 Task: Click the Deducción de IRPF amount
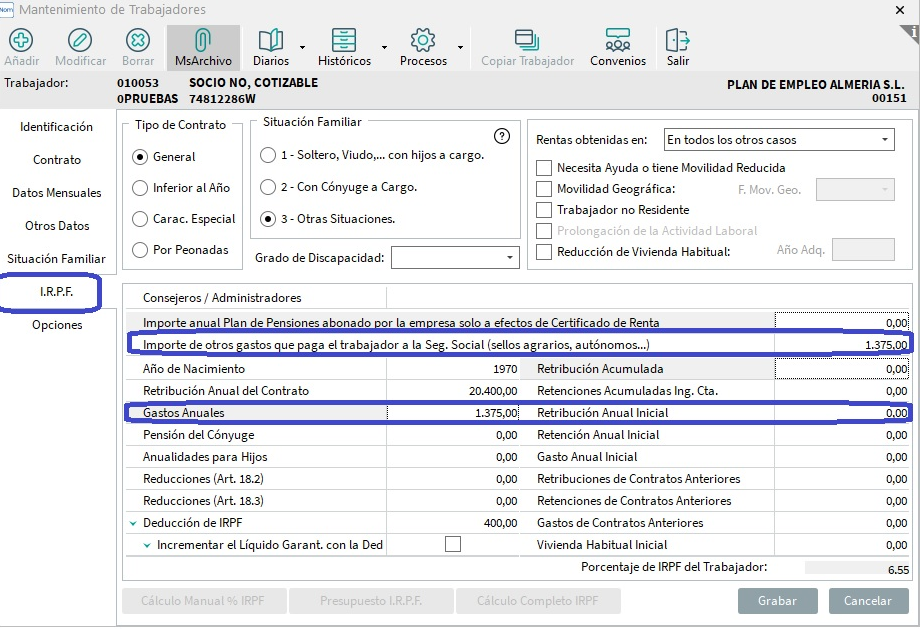coord(453,523)
